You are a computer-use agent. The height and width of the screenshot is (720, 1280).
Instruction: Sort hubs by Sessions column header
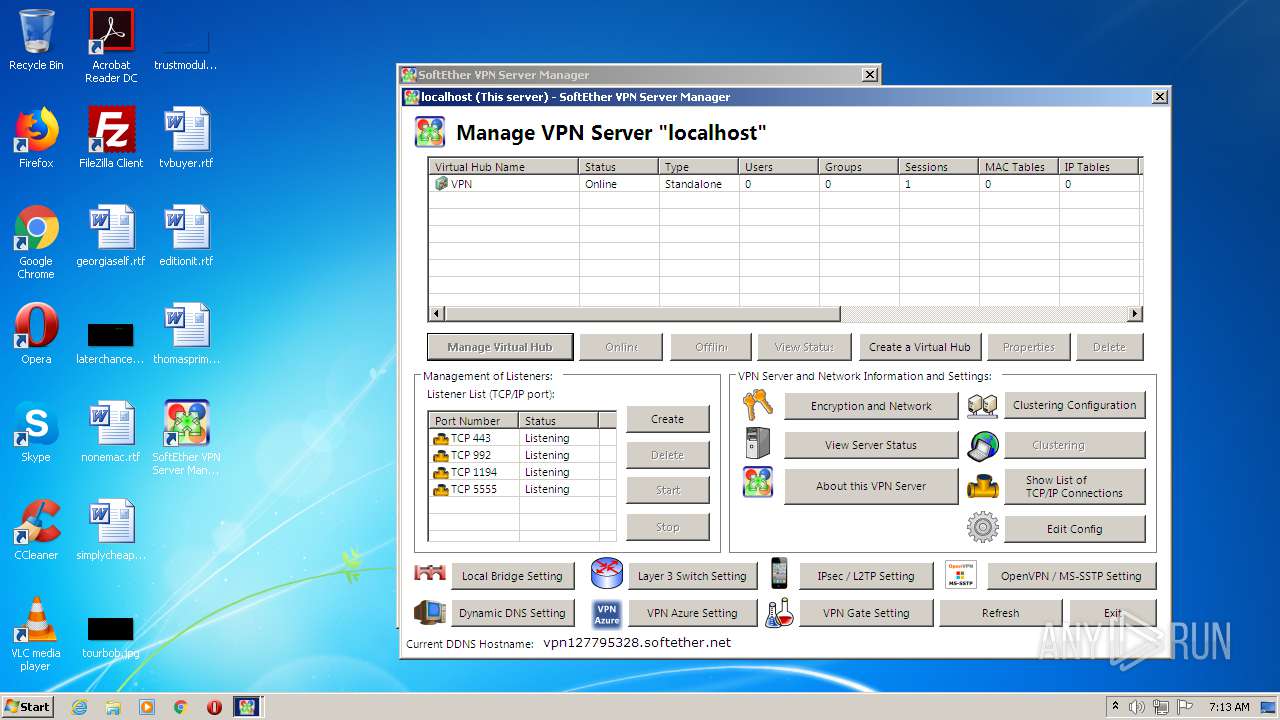pos(939,167)
